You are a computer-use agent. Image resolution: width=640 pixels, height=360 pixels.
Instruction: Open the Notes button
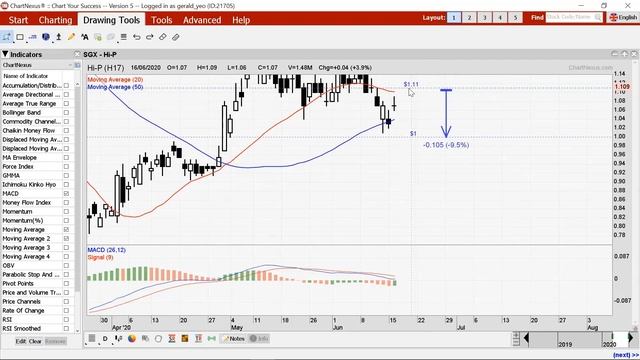[x=233, y=339]
